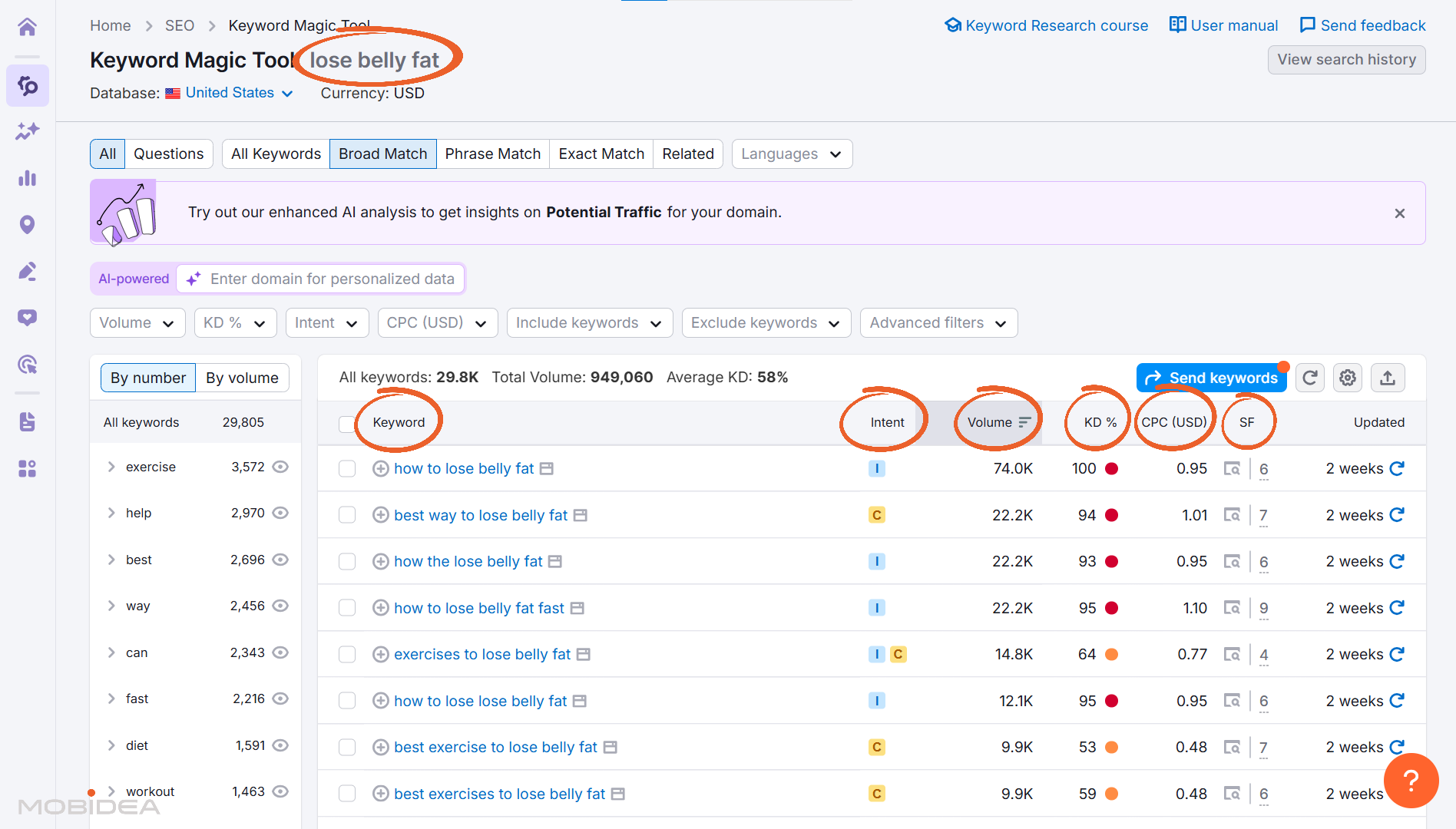Viewport: 1456px width, 829px height.
Task: Click the export upload icon
Action: [x=1388, y=378]
